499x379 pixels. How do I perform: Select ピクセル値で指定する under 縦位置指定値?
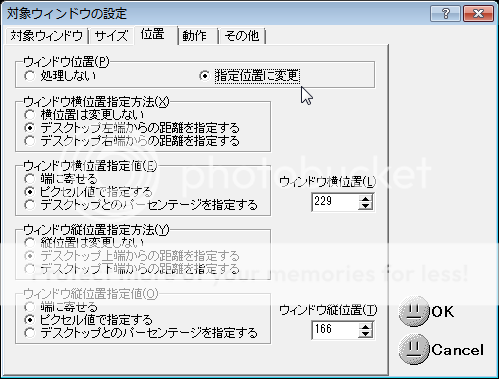[x=88, y=320]
